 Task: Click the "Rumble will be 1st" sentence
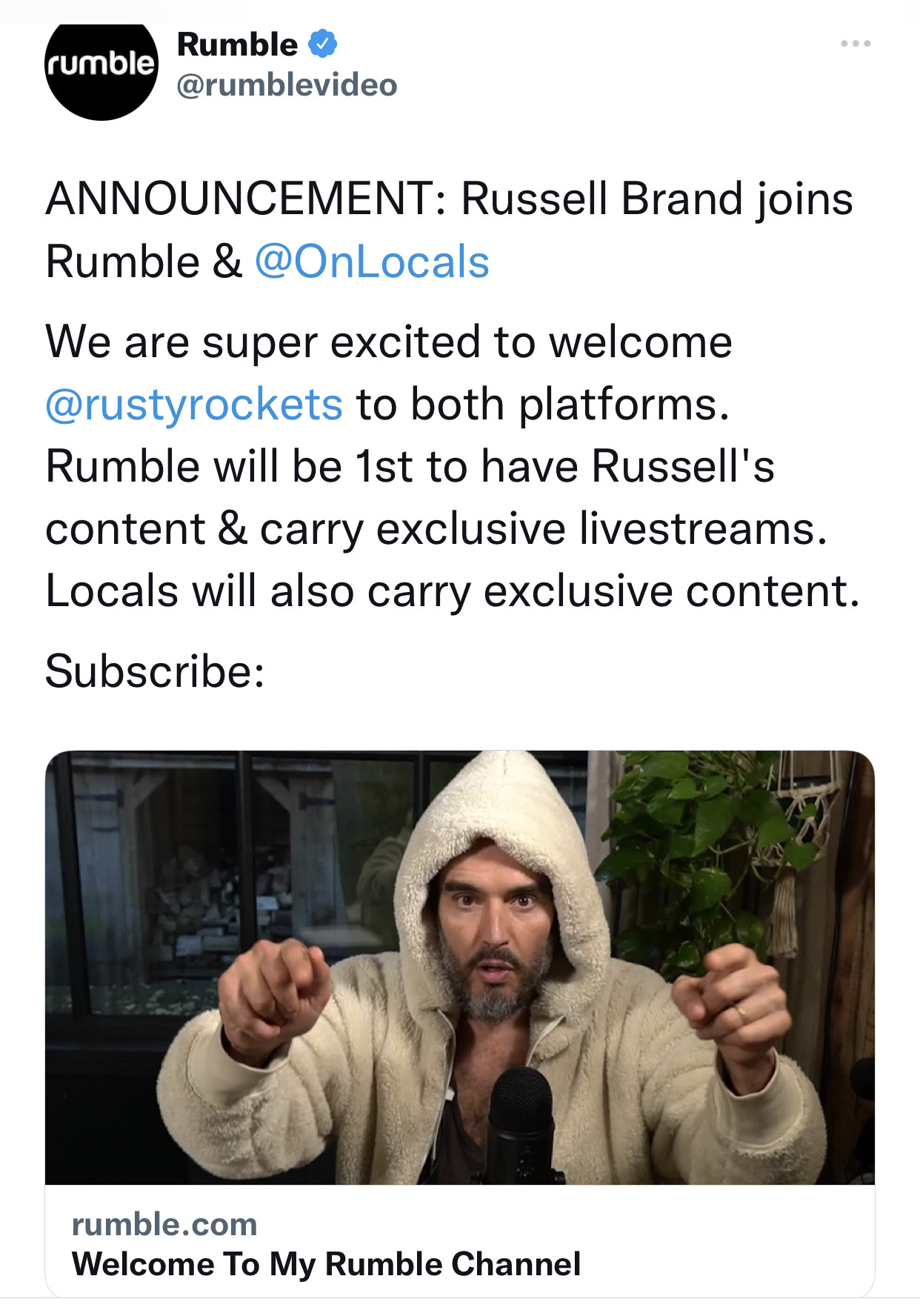click(x=410, y=467)
